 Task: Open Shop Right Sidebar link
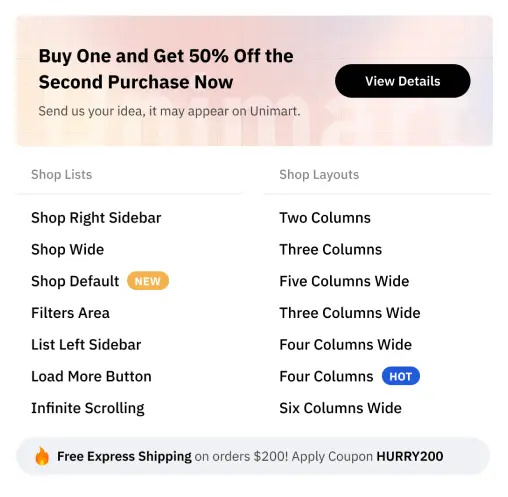coord(96,218)
